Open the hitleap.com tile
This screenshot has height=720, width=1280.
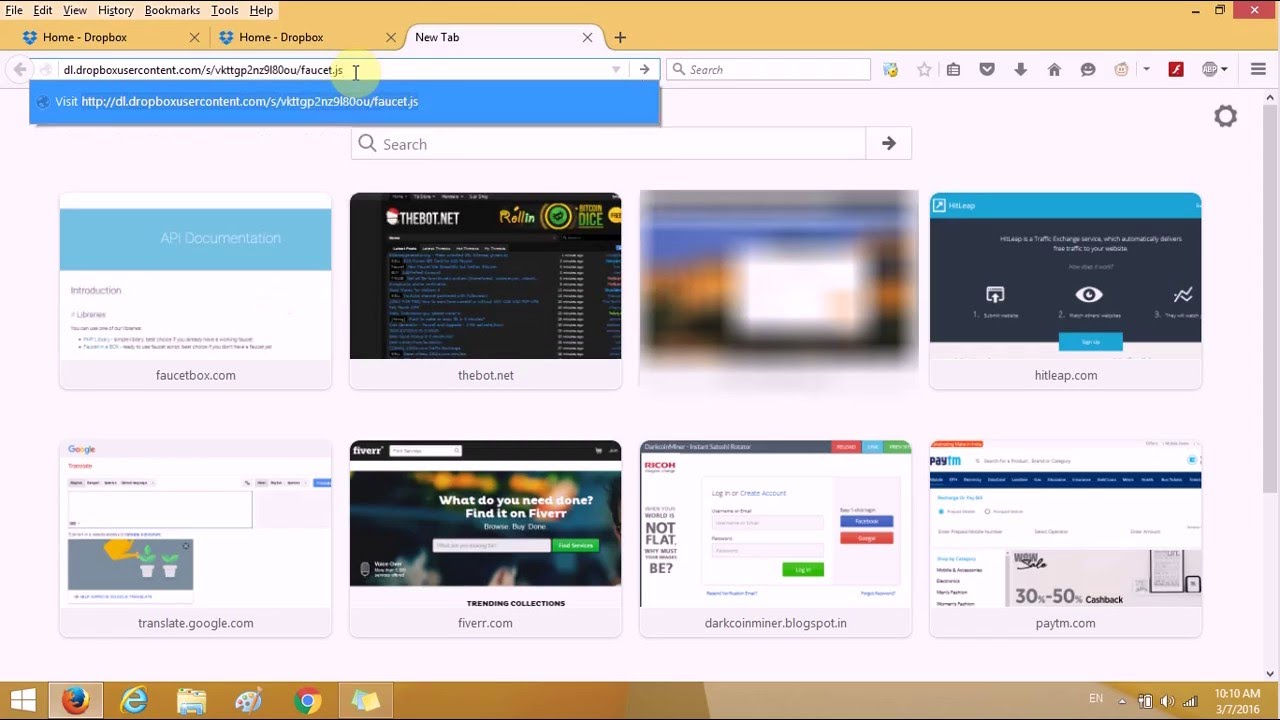[x=1065, y=290]
